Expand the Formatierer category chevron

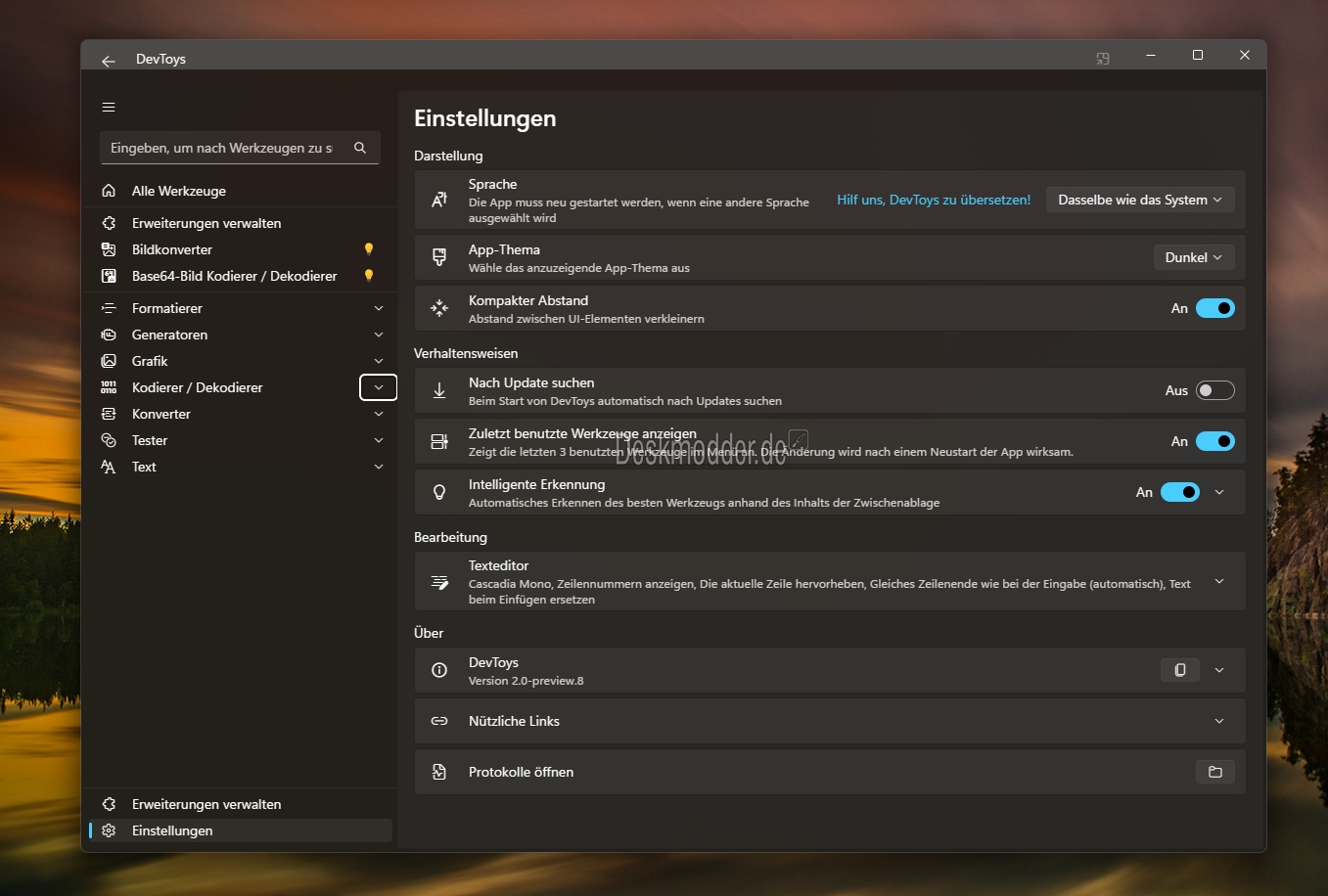point(379,308)
